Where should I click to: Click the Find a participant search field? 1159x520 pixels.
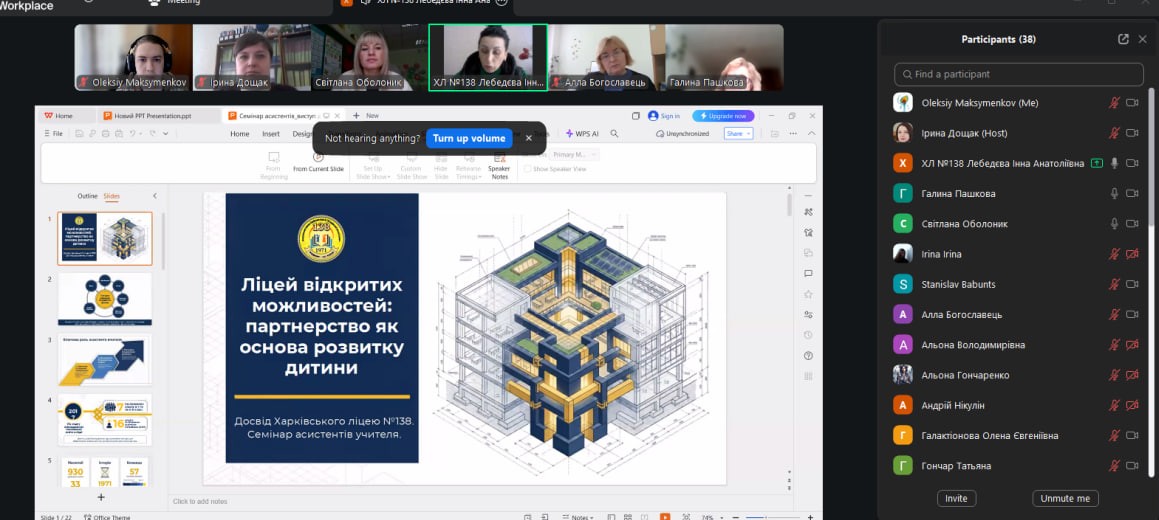(x=1018, y=74)
